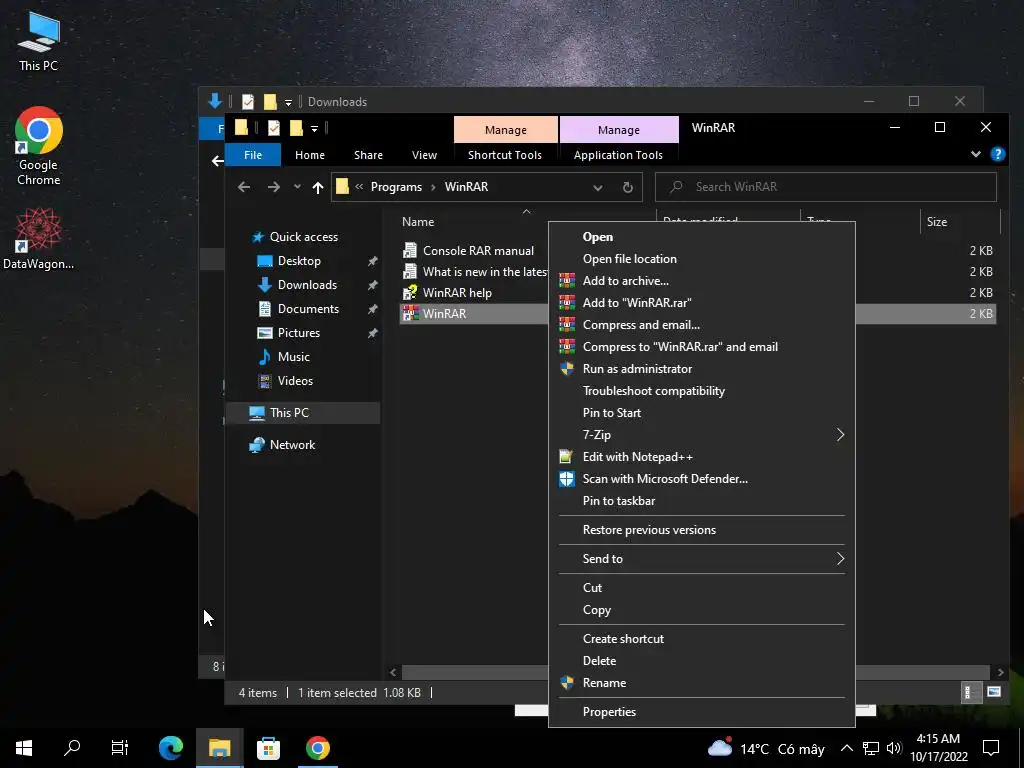
Task: Expand address bar path chevrons before Programs
Action: [359, 187]
